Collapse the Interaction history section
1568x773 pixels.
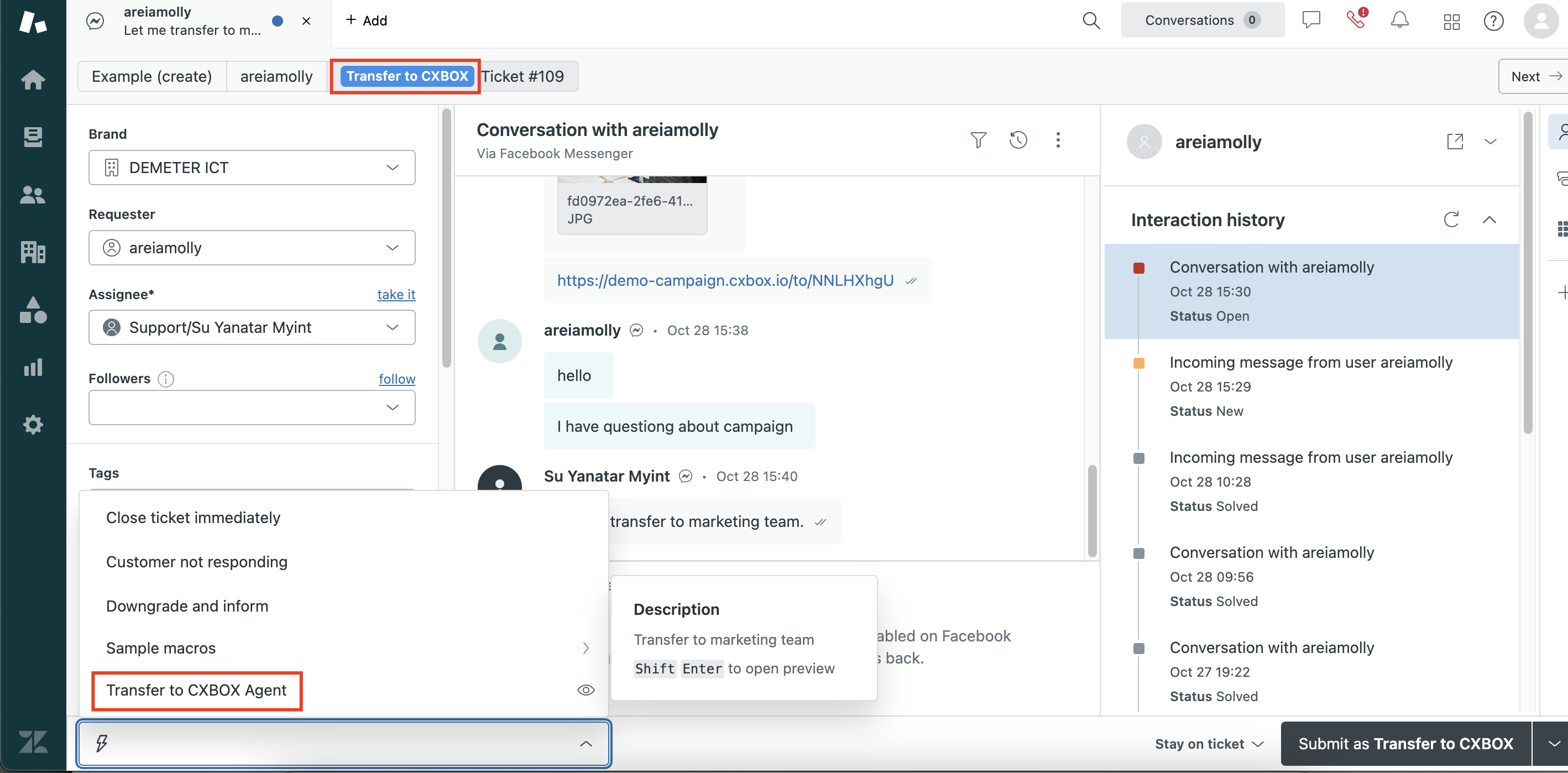click(1489, 219)
